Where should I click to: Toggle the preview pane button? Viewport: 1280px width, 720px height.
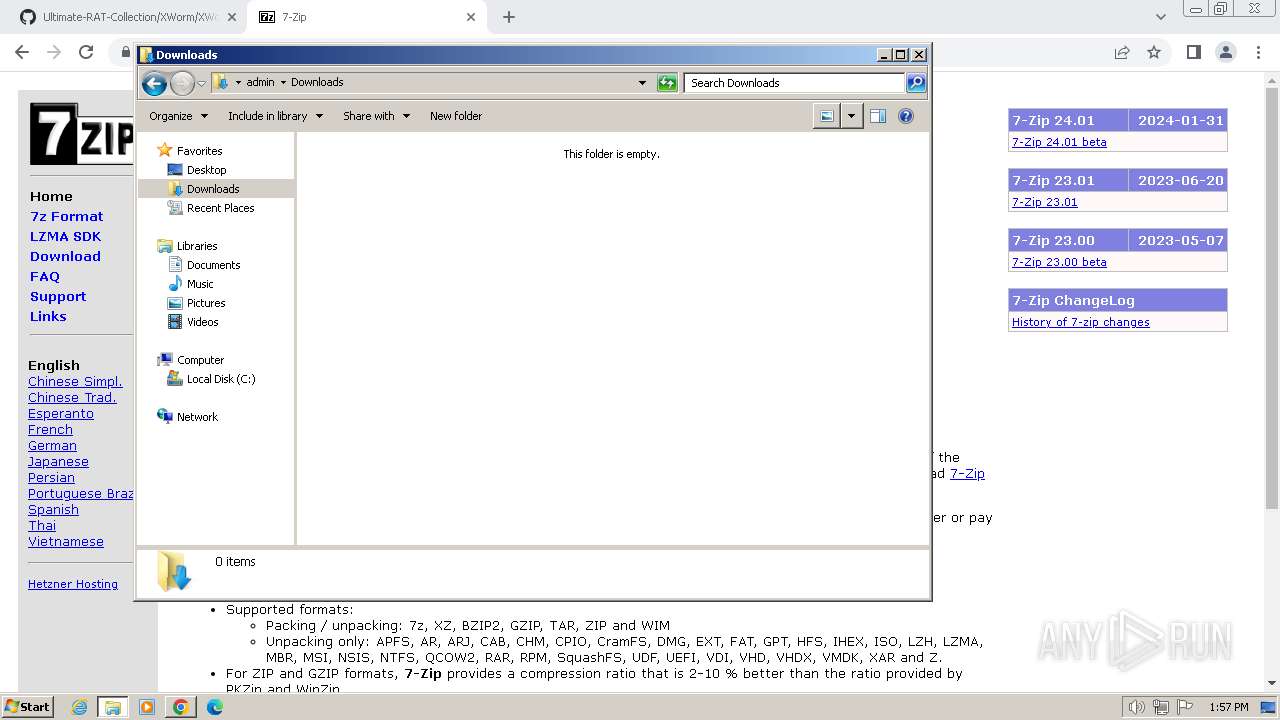(878, 116)
